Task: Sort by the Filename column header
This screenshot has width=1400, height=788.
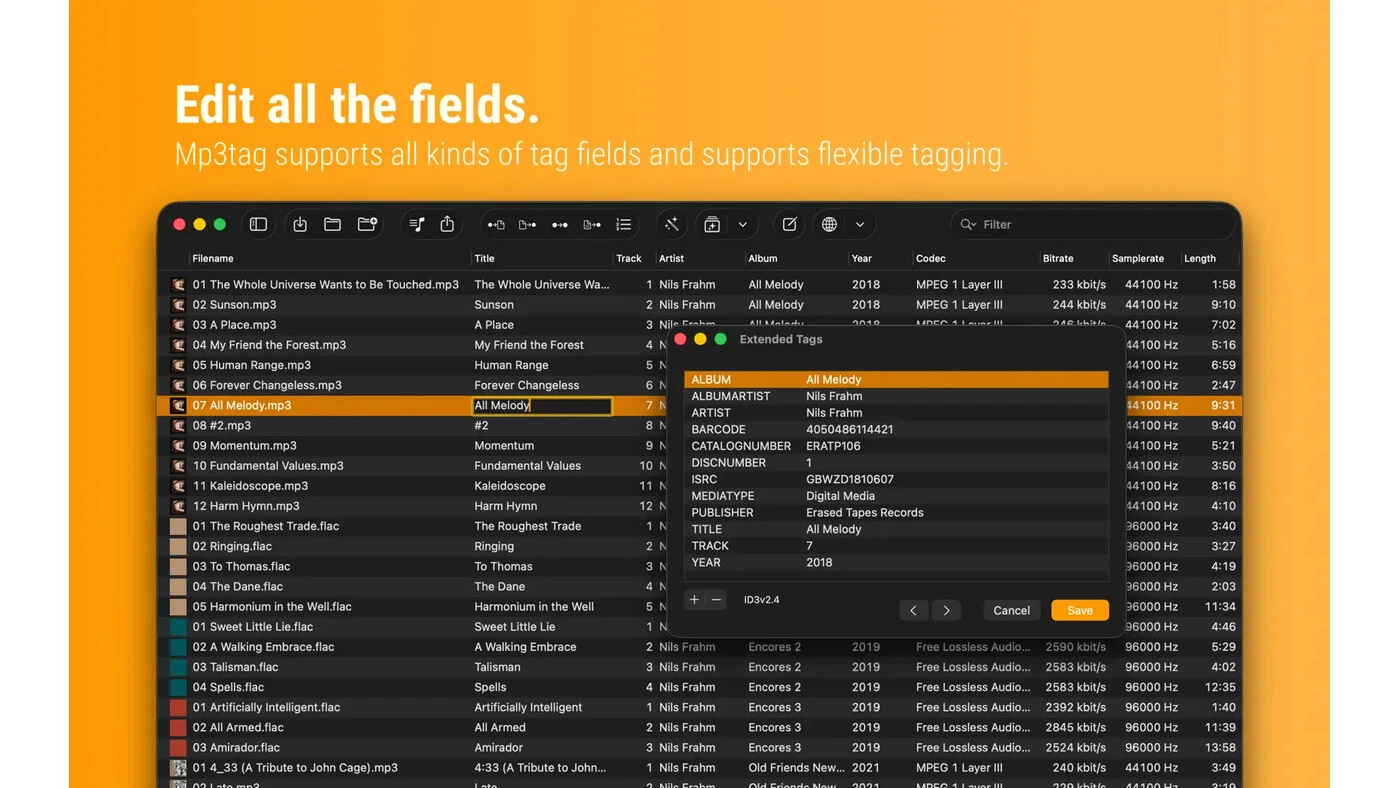Action: pyautogui.click(x=213, y=258)
